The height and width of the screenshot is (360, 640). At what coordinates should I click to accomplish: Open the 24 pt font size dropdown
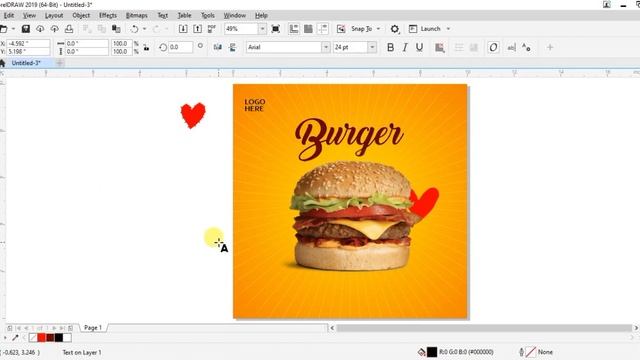[372, 47]
